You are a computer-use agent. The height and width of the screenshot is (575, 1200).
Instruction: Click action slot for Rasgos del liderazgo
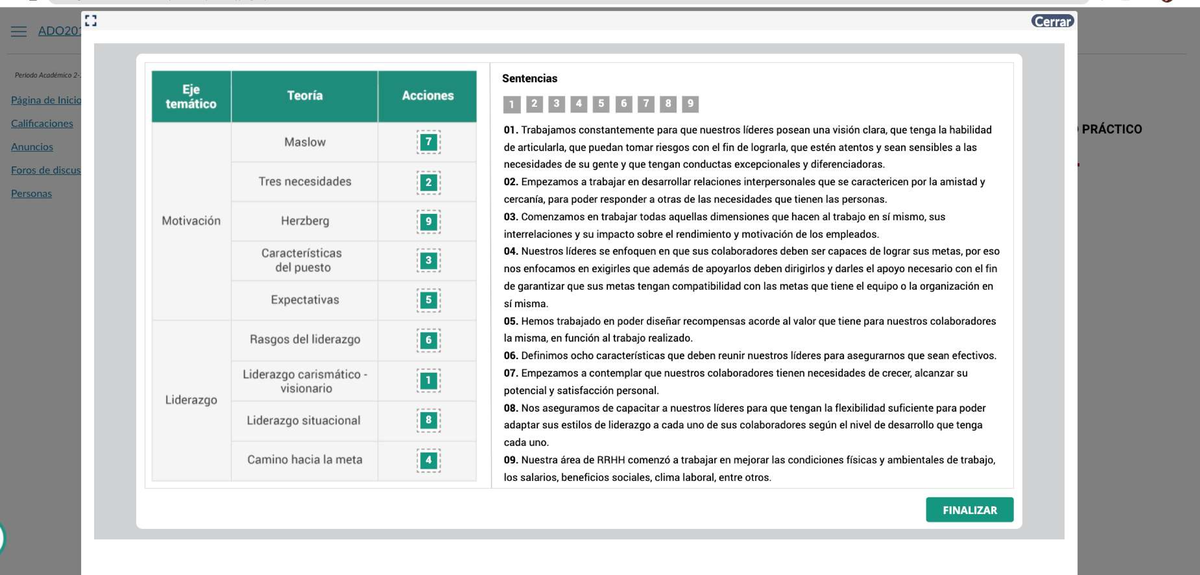point(428,341)
